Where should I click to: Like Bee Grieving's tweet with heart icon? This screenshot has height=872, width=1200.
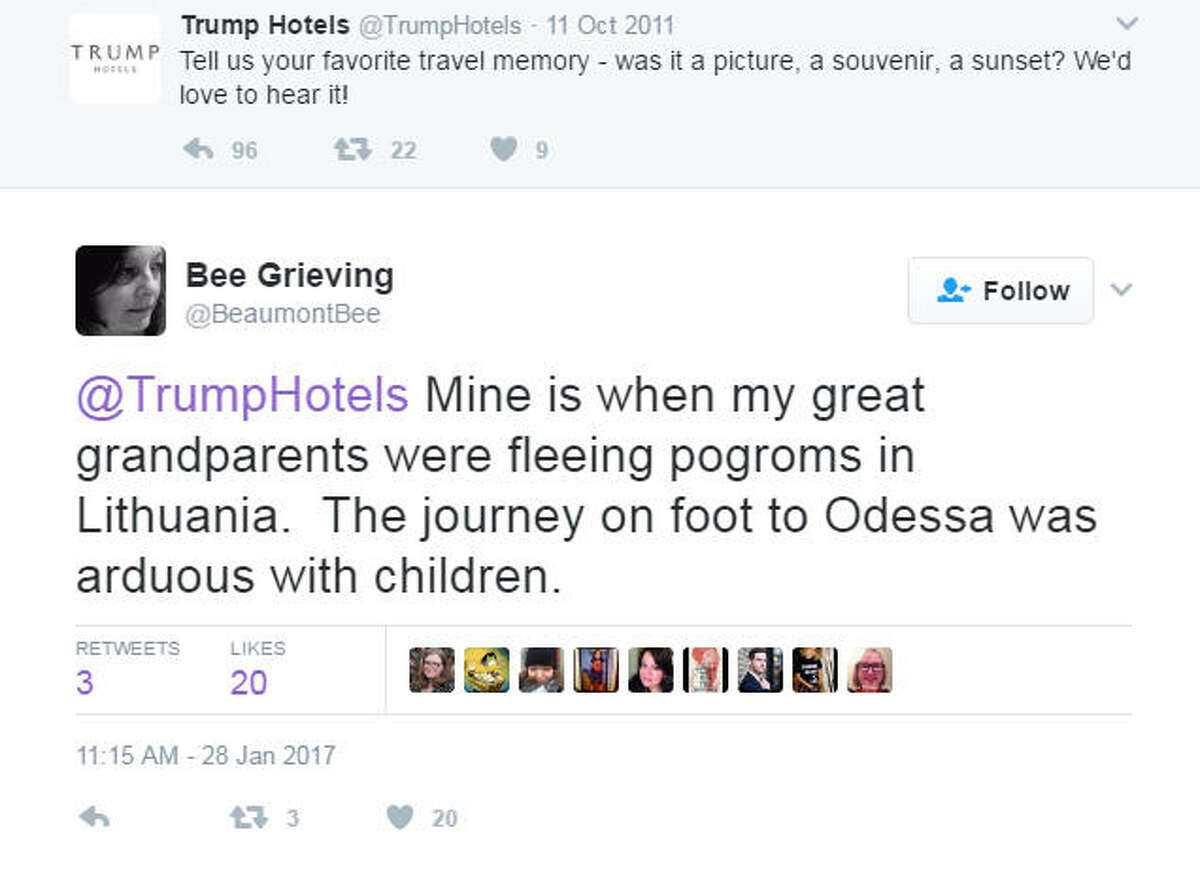point(400,818)
